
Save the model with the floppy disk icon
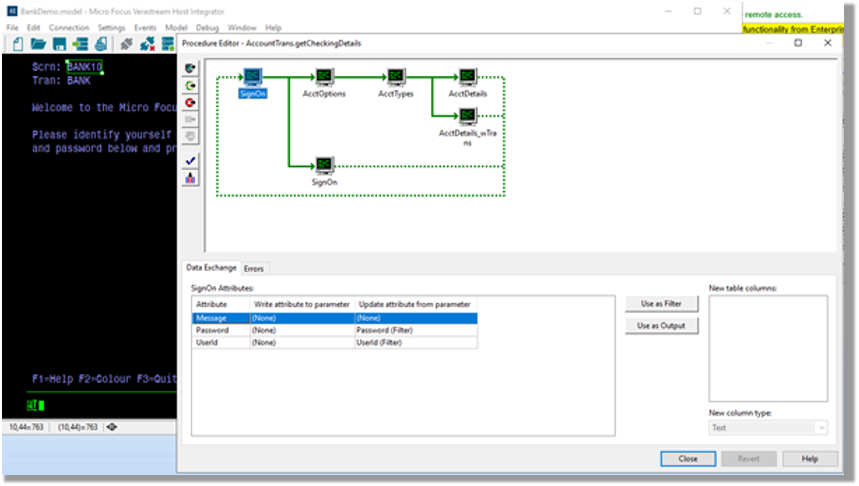(x=59, y=44)
